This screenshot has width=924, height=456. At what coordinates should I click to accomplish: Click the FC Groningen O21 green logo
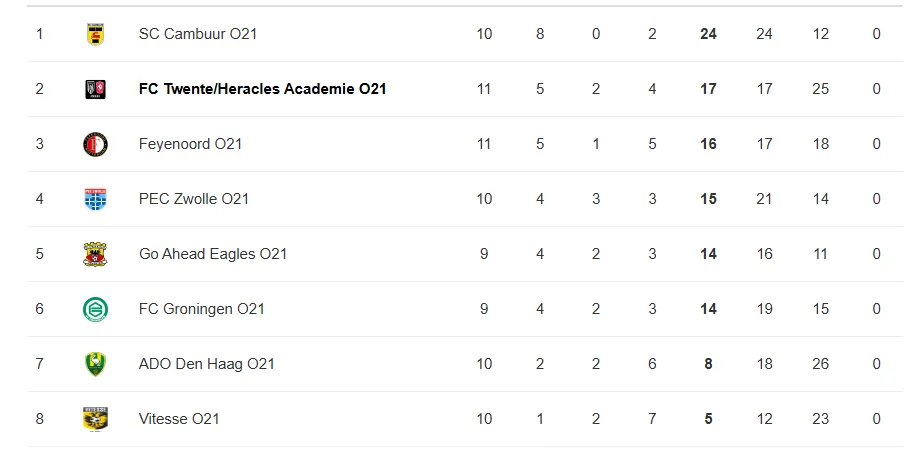tap(95, 309)
